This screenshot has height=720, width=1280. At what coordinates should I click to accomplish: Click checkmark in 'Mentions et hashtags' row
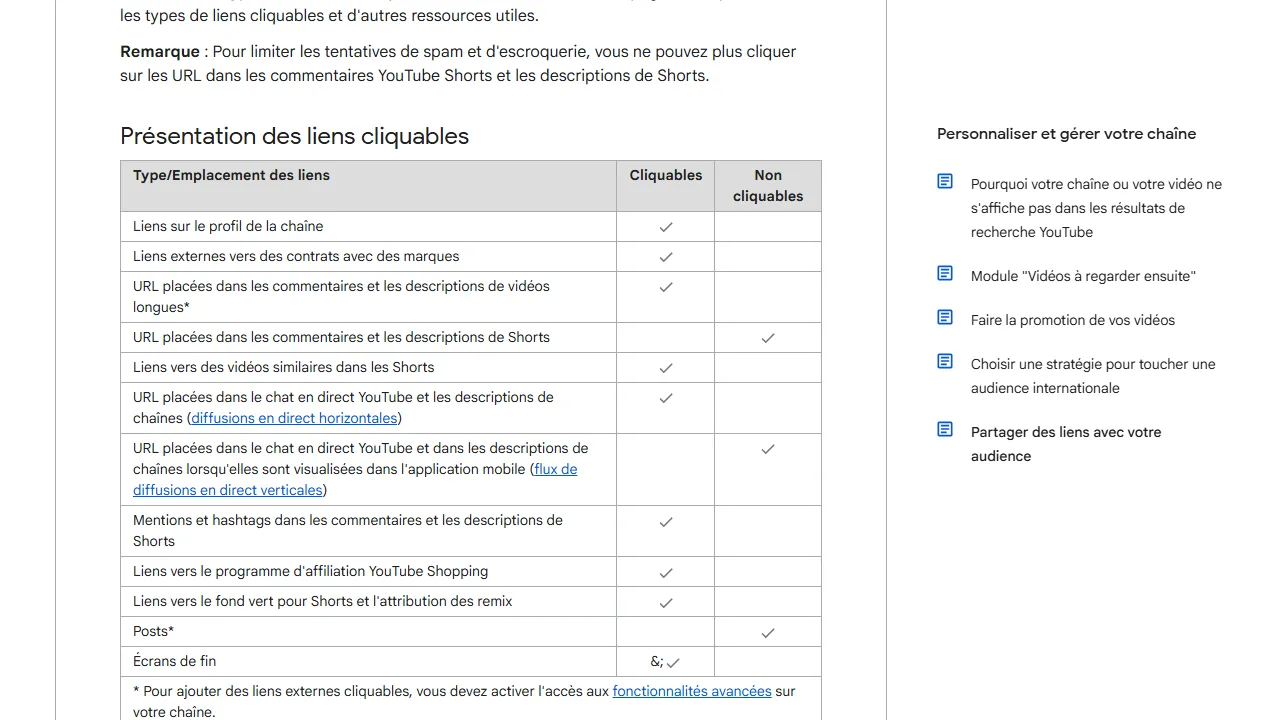[x=666, y=522]
